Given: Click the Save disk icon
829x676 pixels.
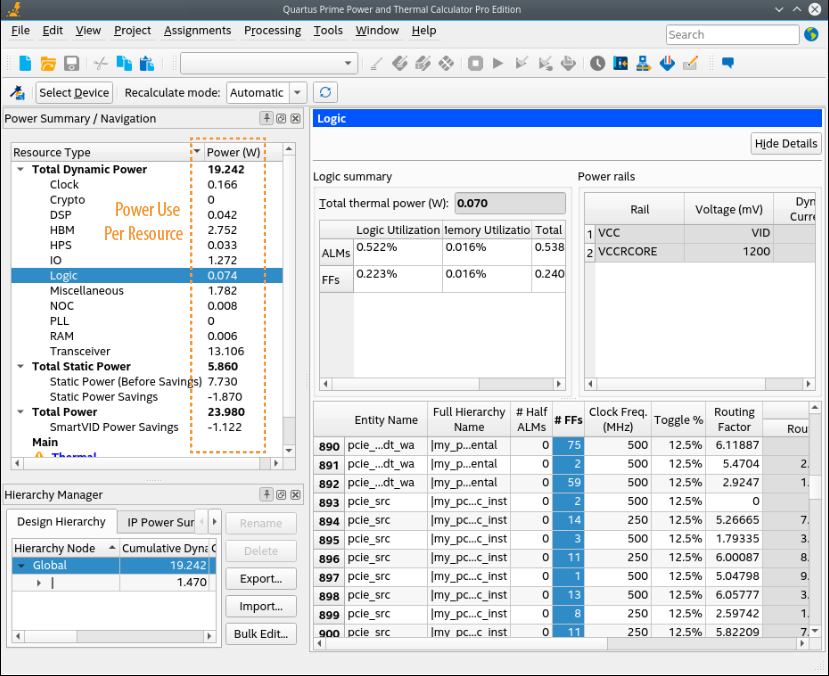Looking at the screenshot, I should pyautogui.click(x=71, y=63).
